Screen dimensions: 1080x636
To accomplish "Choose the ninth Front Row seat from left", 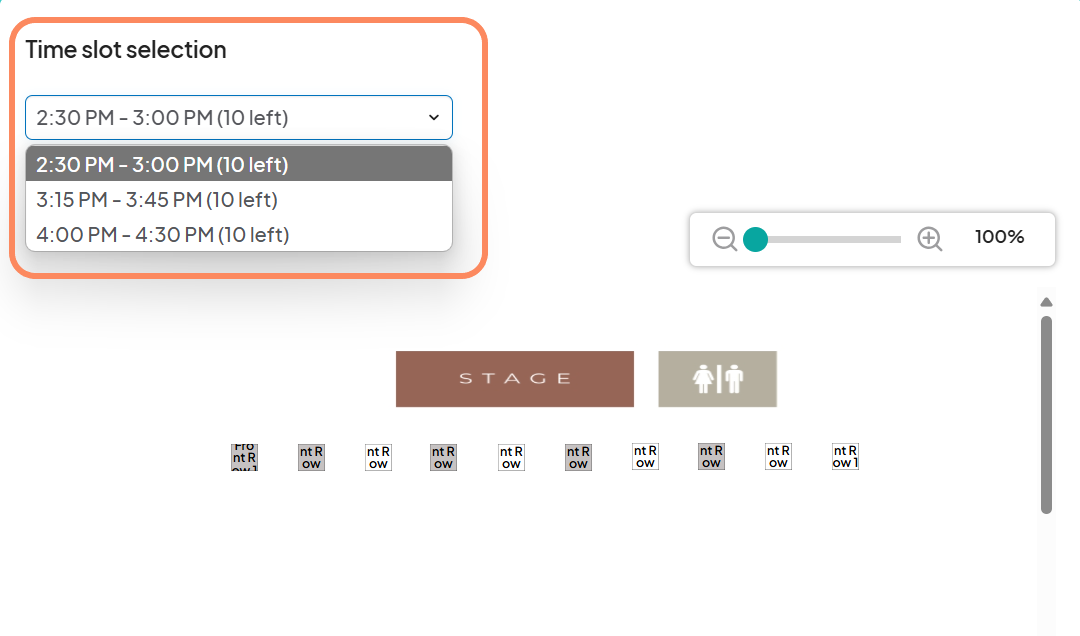I will (x=778, y=457).
